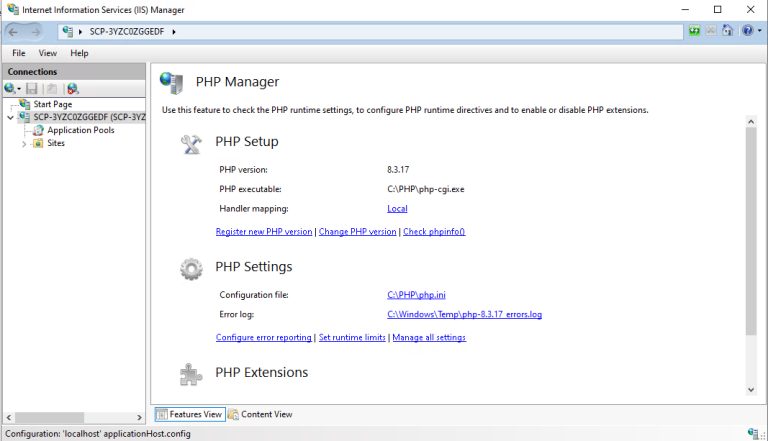Screen dimensions: 768x441
Task: Open the Help icon dropdown arrow
Action: pyautogui.click(x=760, y=30)
